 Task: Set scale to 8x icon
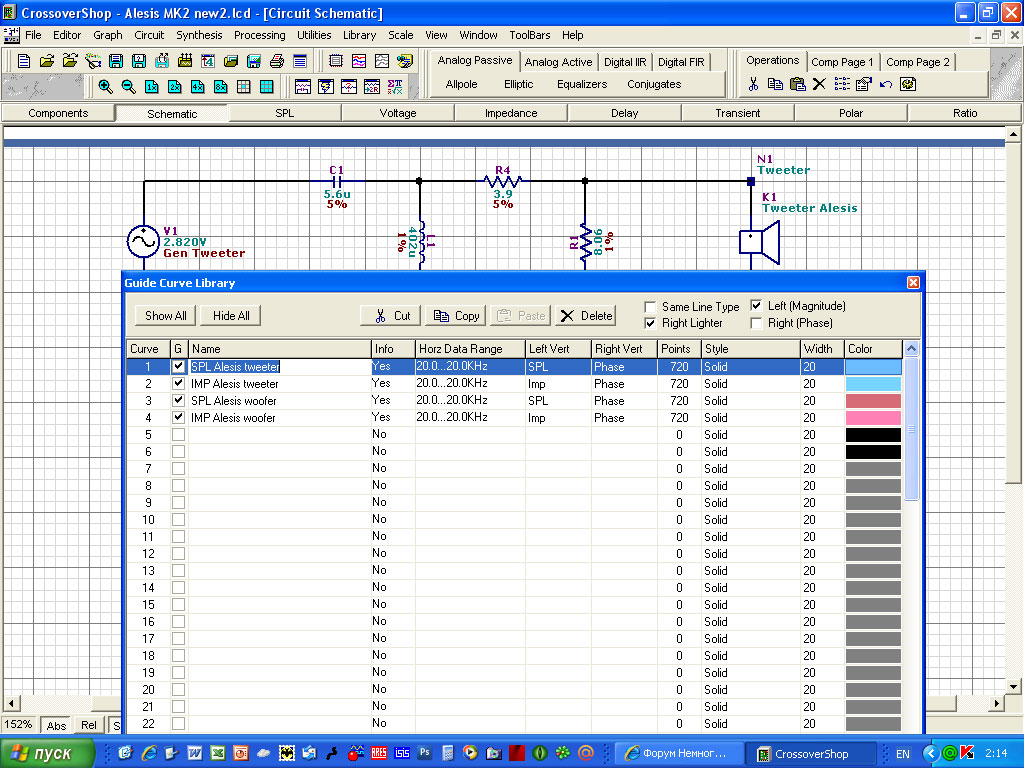[x=220, y=86]
